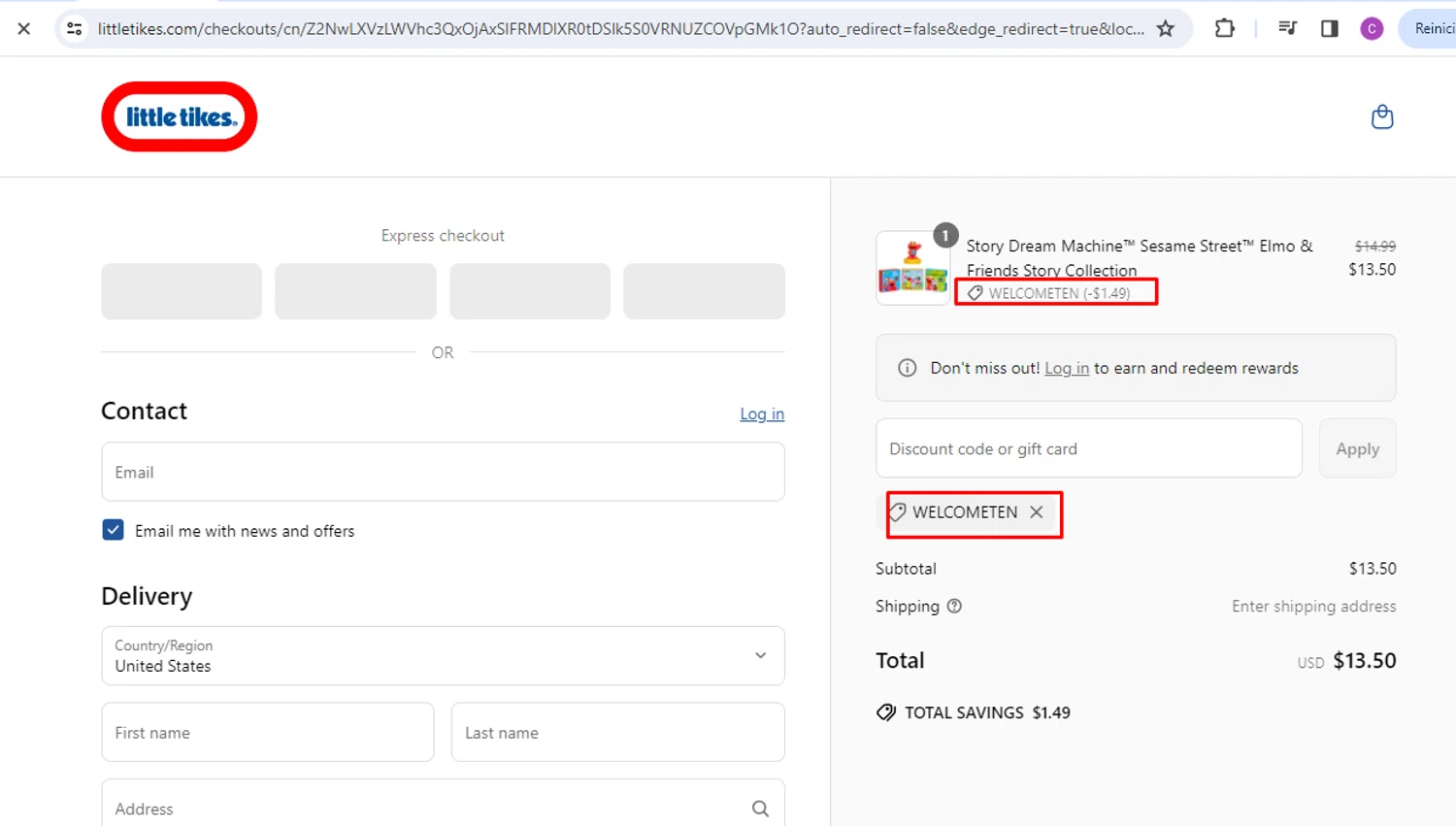
Task: Click the Story Dream Machine product thumbnail
Action: (912, 269)
